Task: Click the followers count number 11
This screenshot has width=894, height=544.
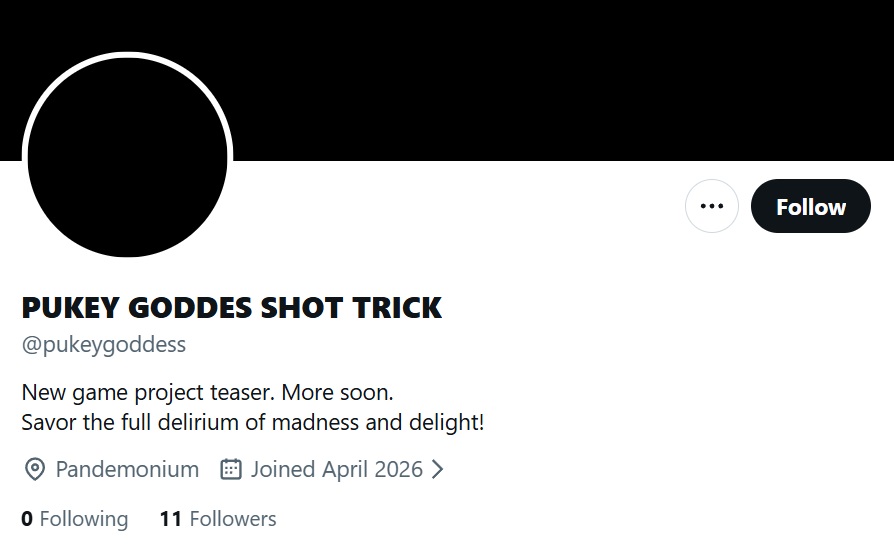Action: point(170,519)
